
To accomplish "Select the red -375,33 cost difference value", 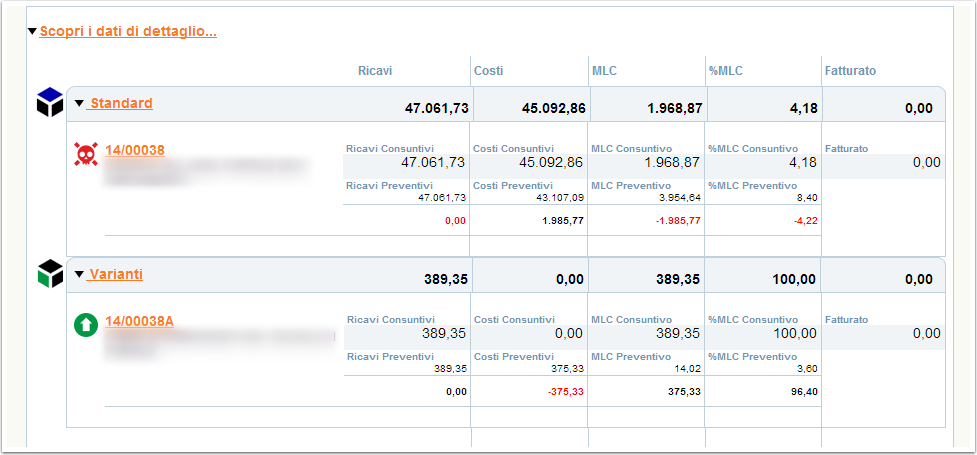I will [x=565, y=392].
